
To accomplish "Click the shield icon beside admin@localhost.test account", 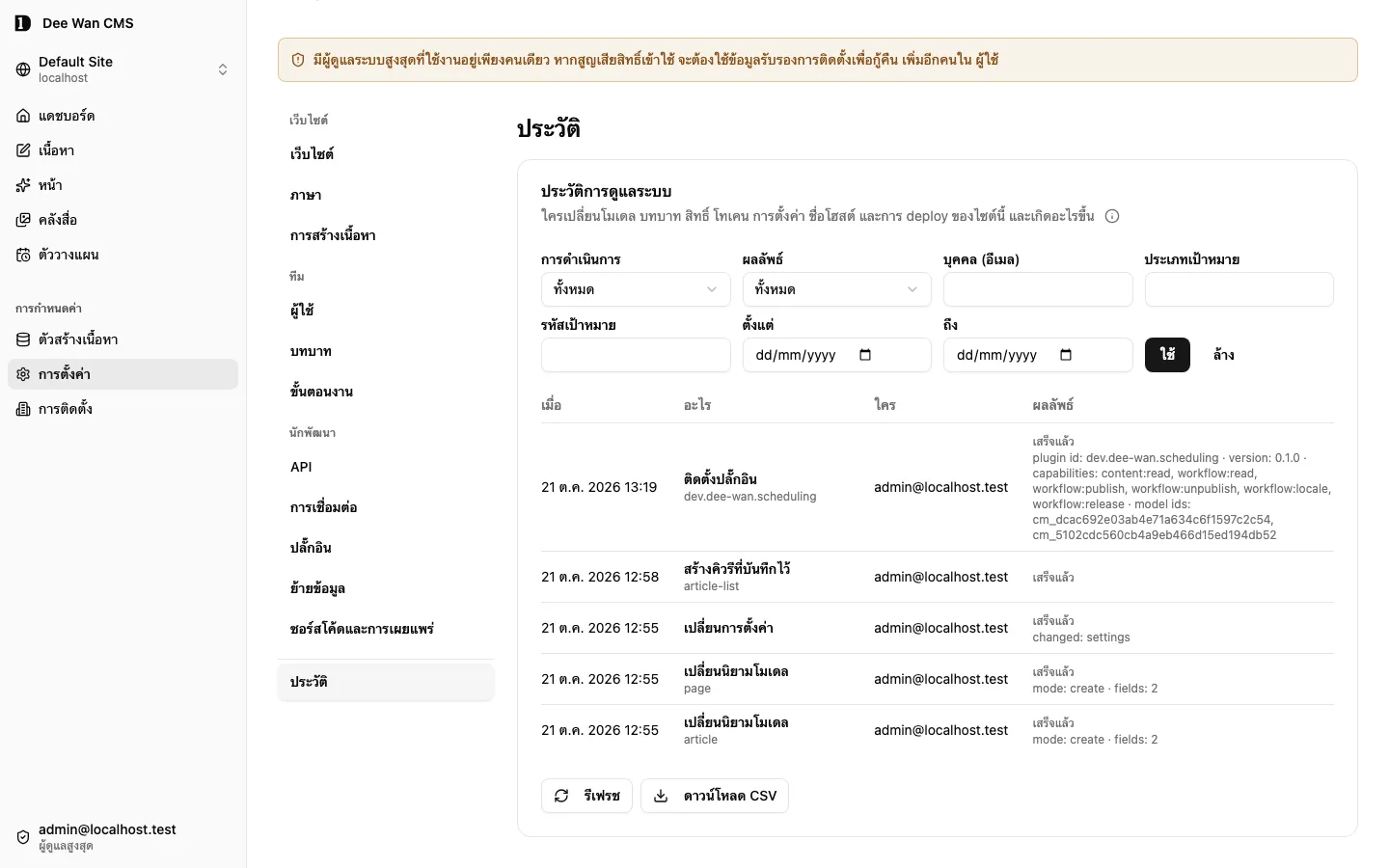I will pyautogui.click(x=23, y=837).
